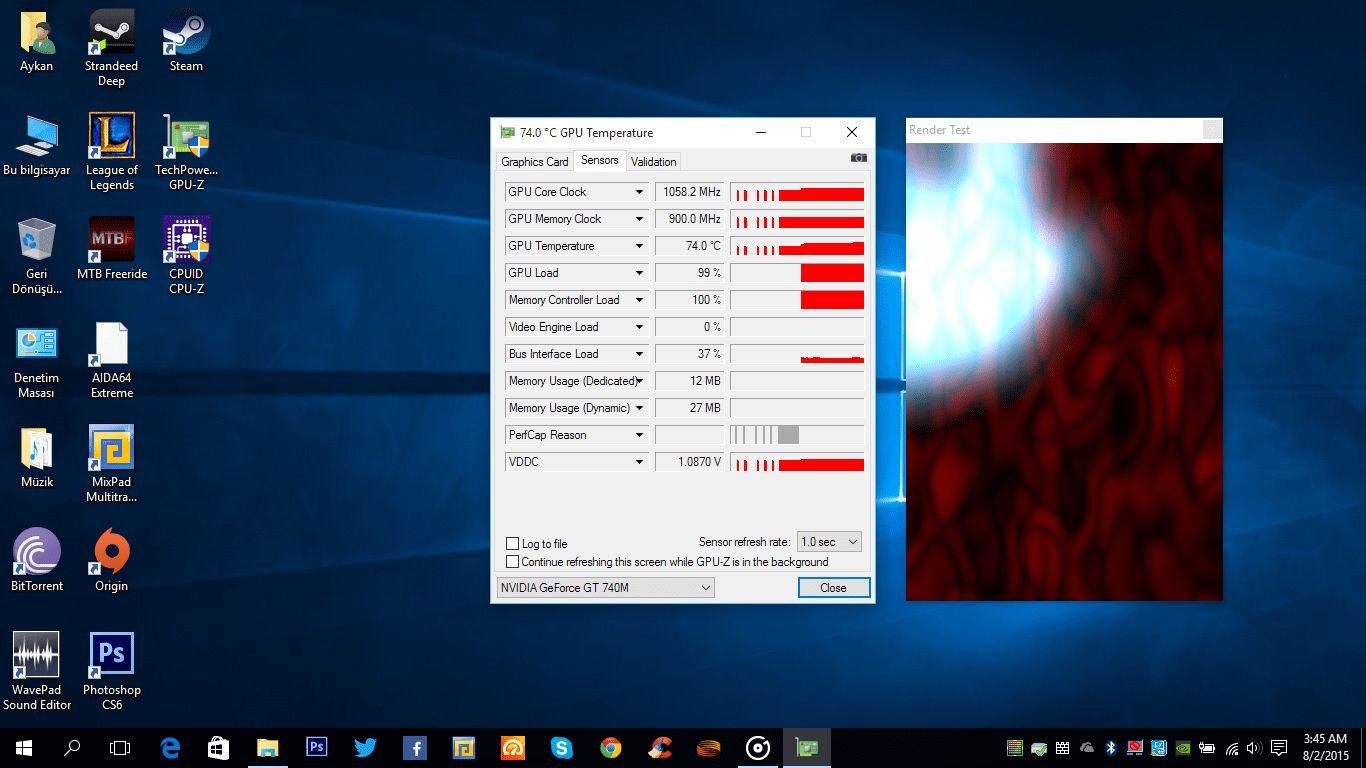Select the MTB Freeride desktop shortcut

(111, 249)
